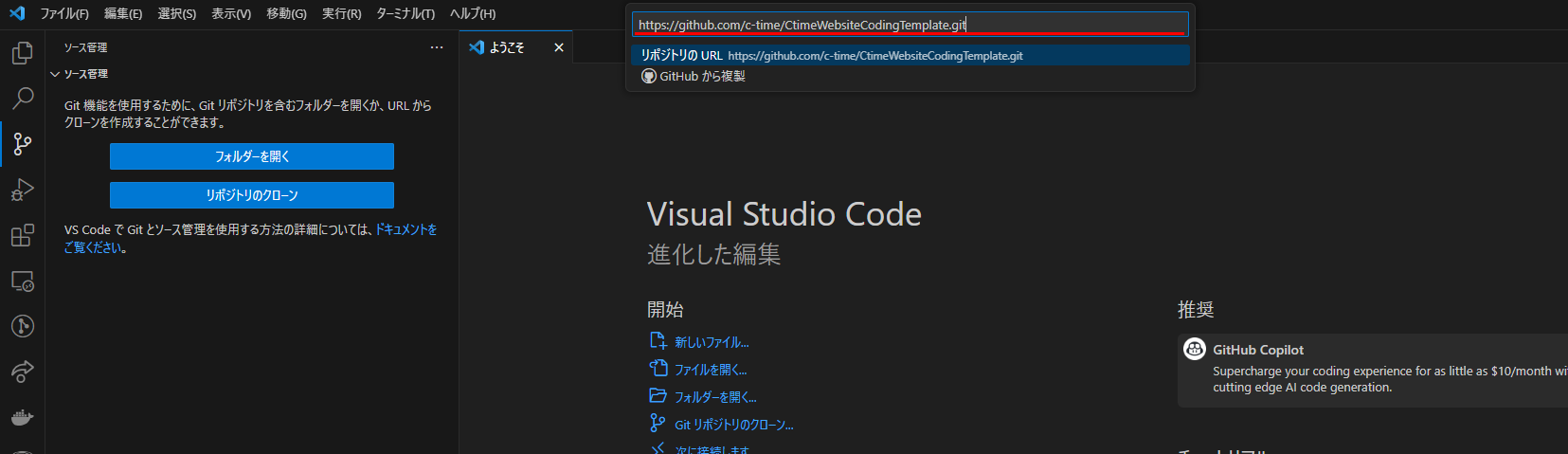Collapse the ソース管理 section chevron
Image resolution: width=1568 pixels, height=454 pixels.
(x=55, y=74)
